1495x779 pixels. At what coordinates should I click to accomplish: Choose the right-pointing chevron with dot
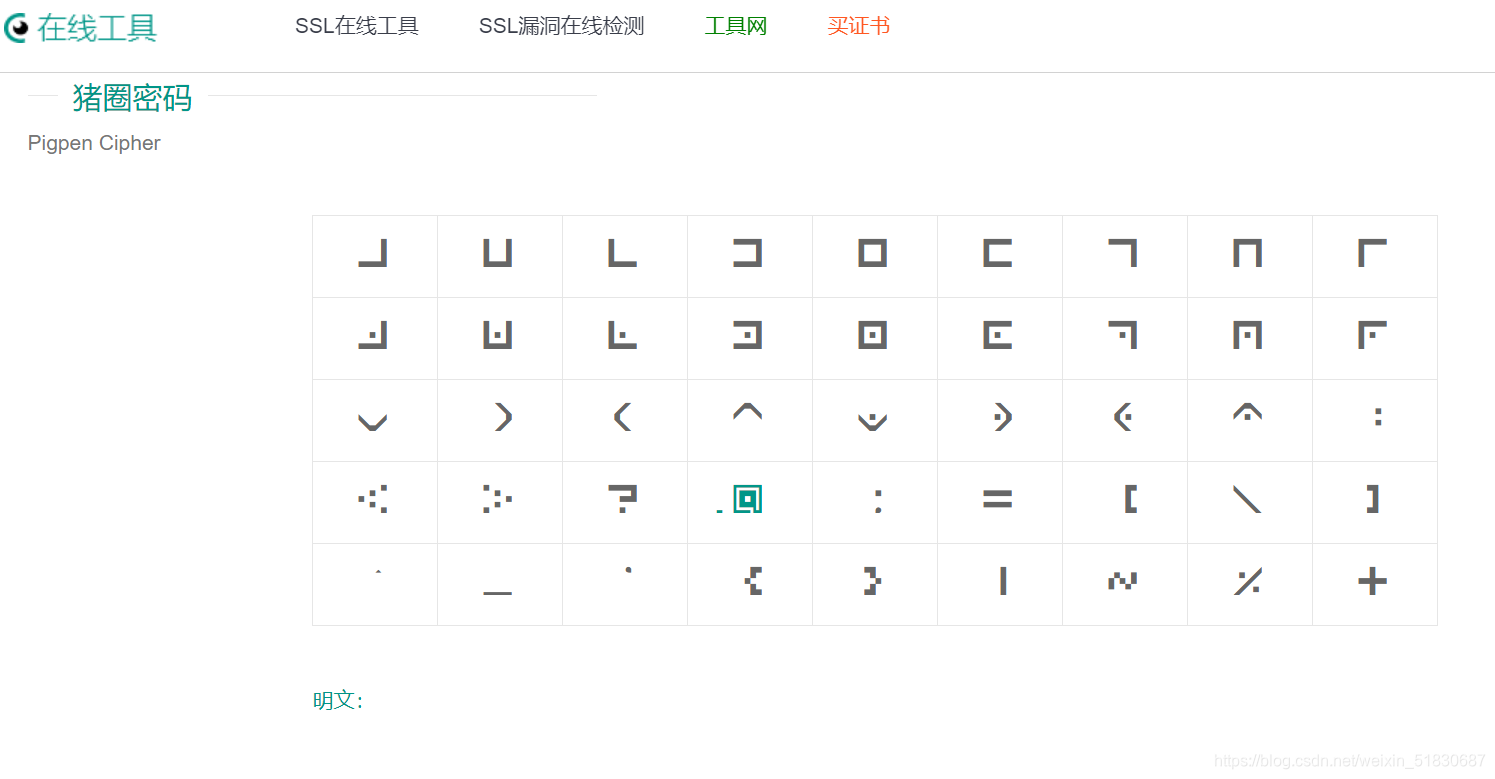pos(1004,417)
